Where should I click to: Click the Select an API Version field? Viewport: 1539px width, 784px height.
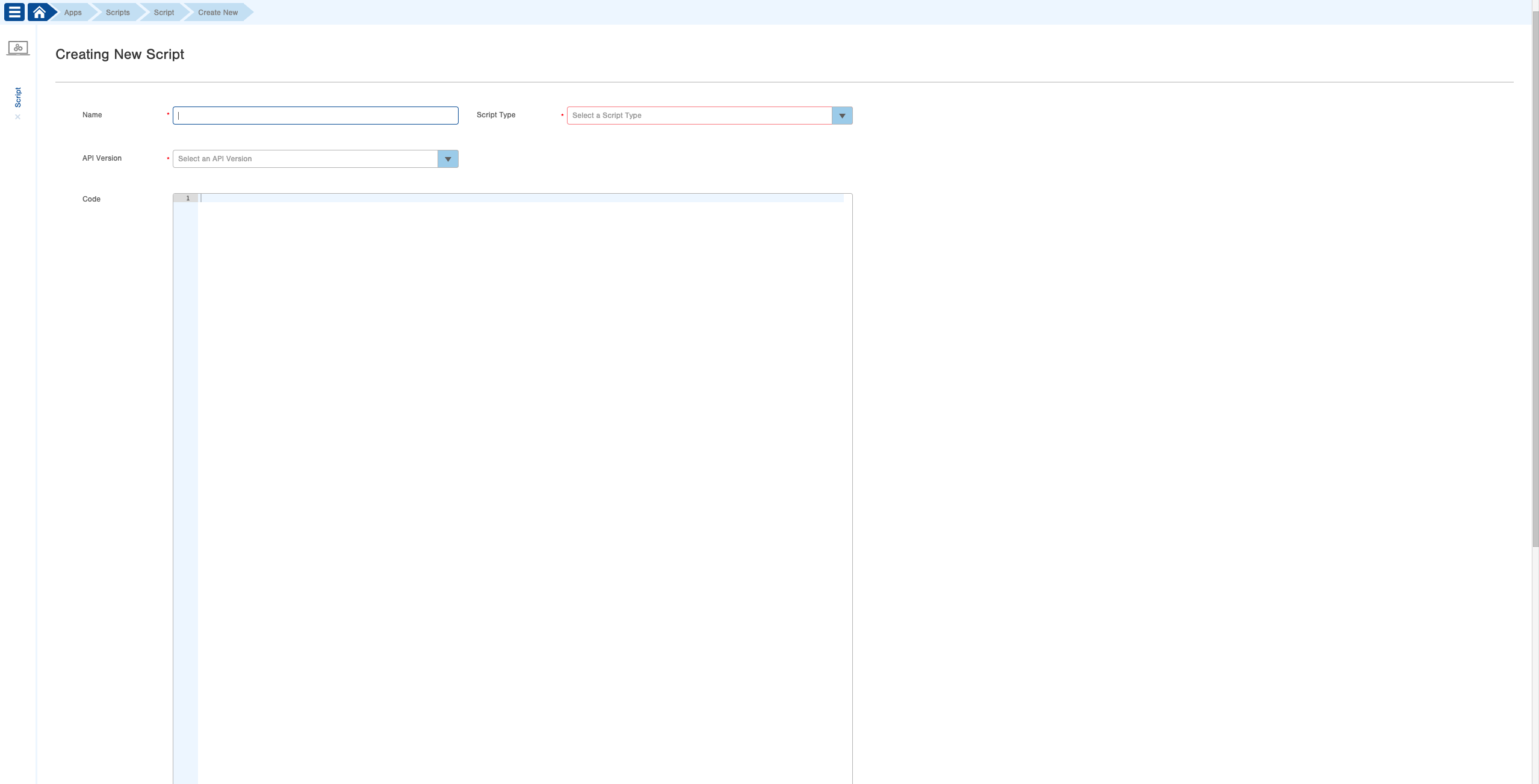tap(305, 159)
